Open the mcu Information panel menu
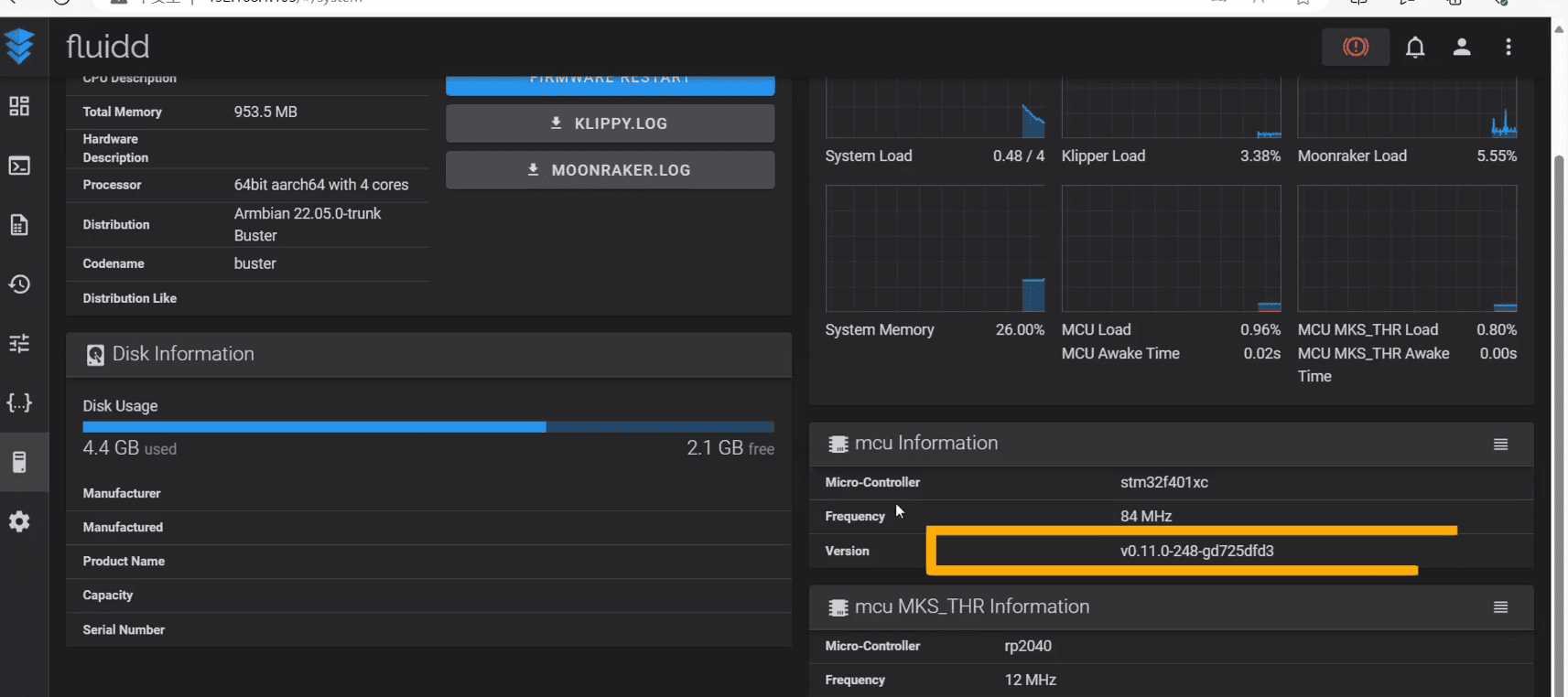Image resolution: width=1568 pixels, height=697 pixels. pyautogui.click(x=1500, y=445)
